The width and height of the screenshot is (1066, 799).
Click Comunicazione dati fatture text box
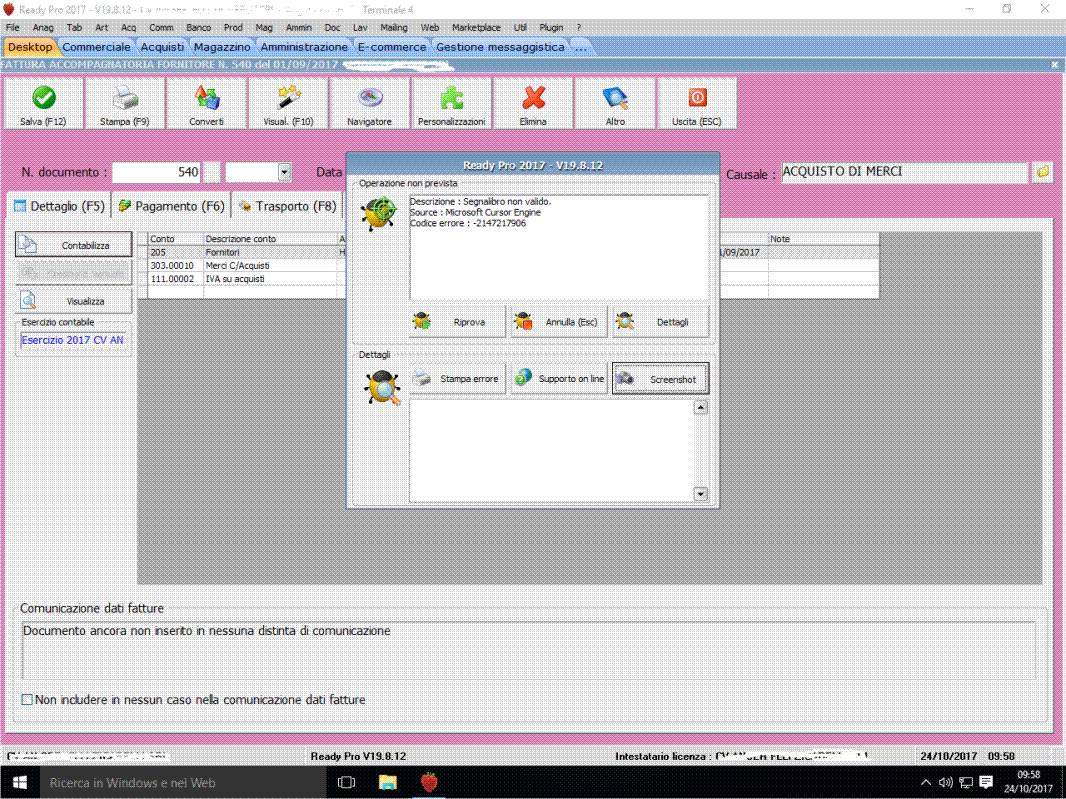tap(529, 649)
